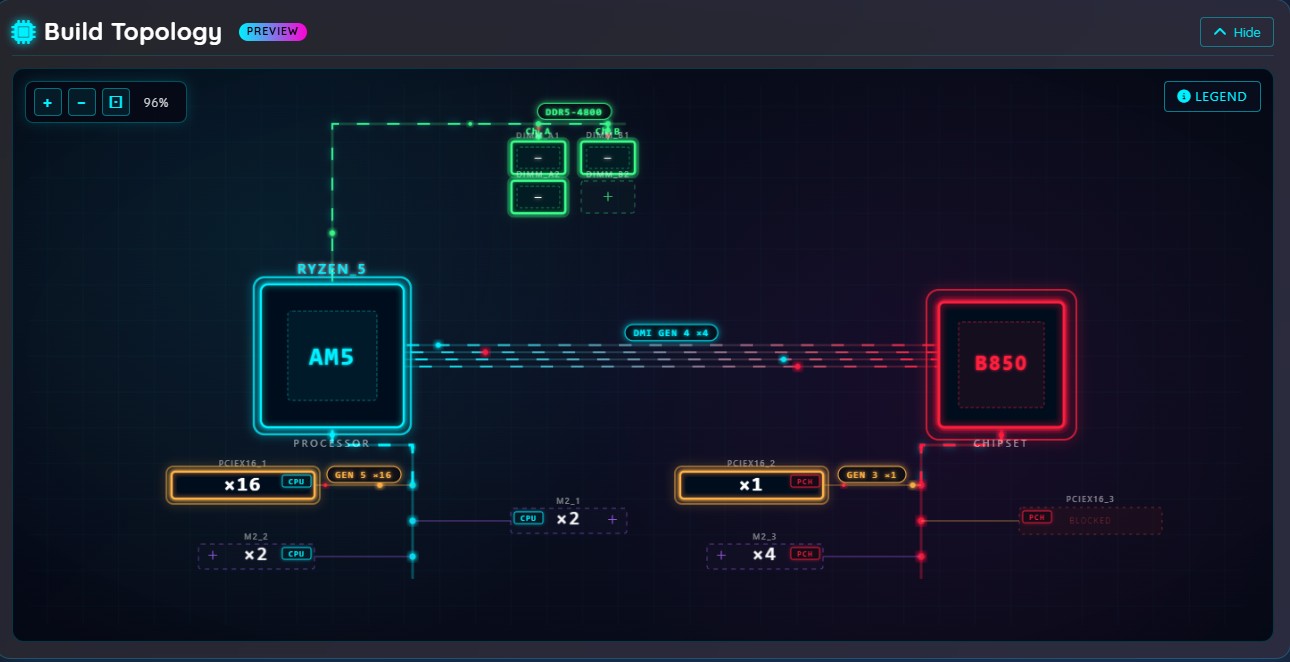Screen dimensions: 1290x662
Task: Click the GEN 3 x1 badge
Action: [872, 475]
